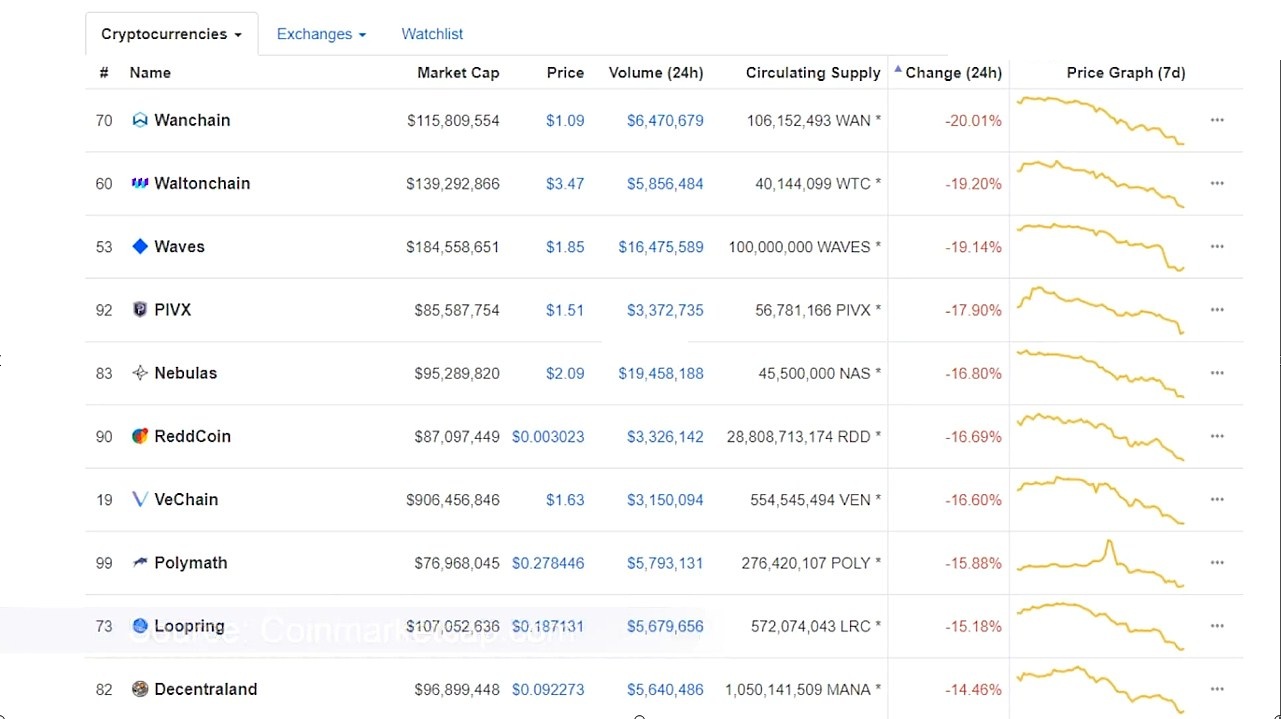Image resolution: width=1281 pixels, height=719 pixels.
Task: Open the Waves coin page link
Action: tap(179, 246)
